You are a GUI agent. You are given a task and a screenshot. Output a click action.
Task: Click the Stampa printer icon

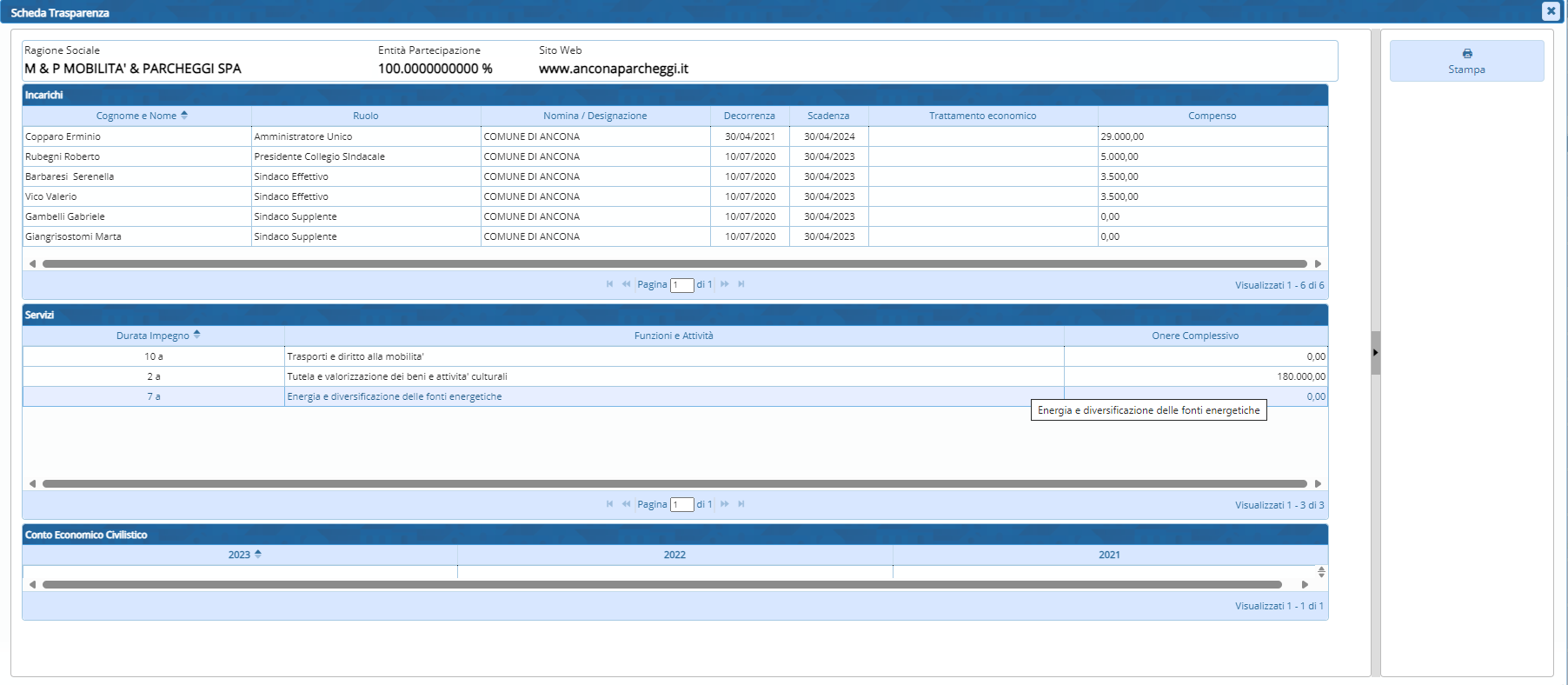[1467, 54]
